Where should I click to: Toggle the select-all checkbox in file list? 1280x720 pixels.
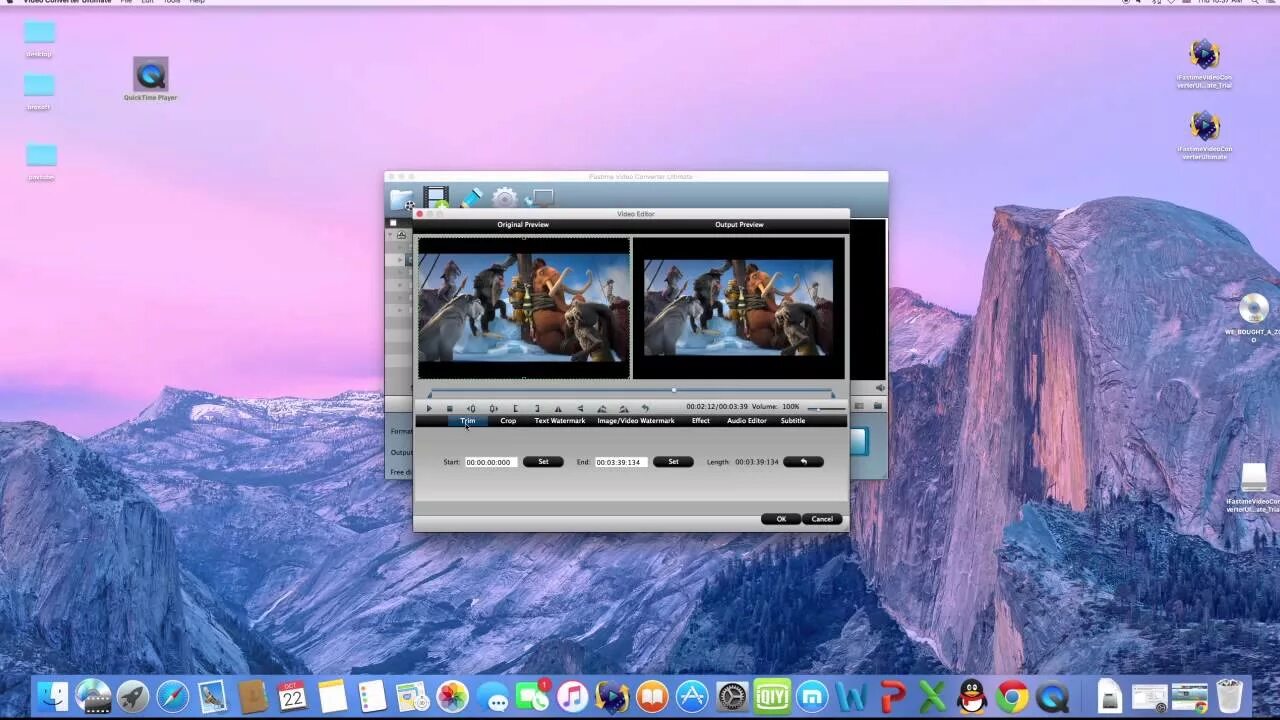(393, 223)
